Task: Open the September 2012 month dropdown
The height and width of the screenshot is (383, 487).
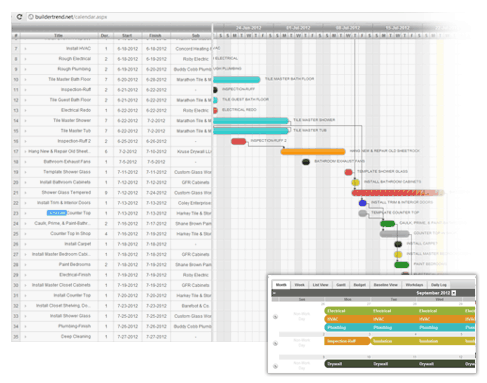Action: (454, 293)
